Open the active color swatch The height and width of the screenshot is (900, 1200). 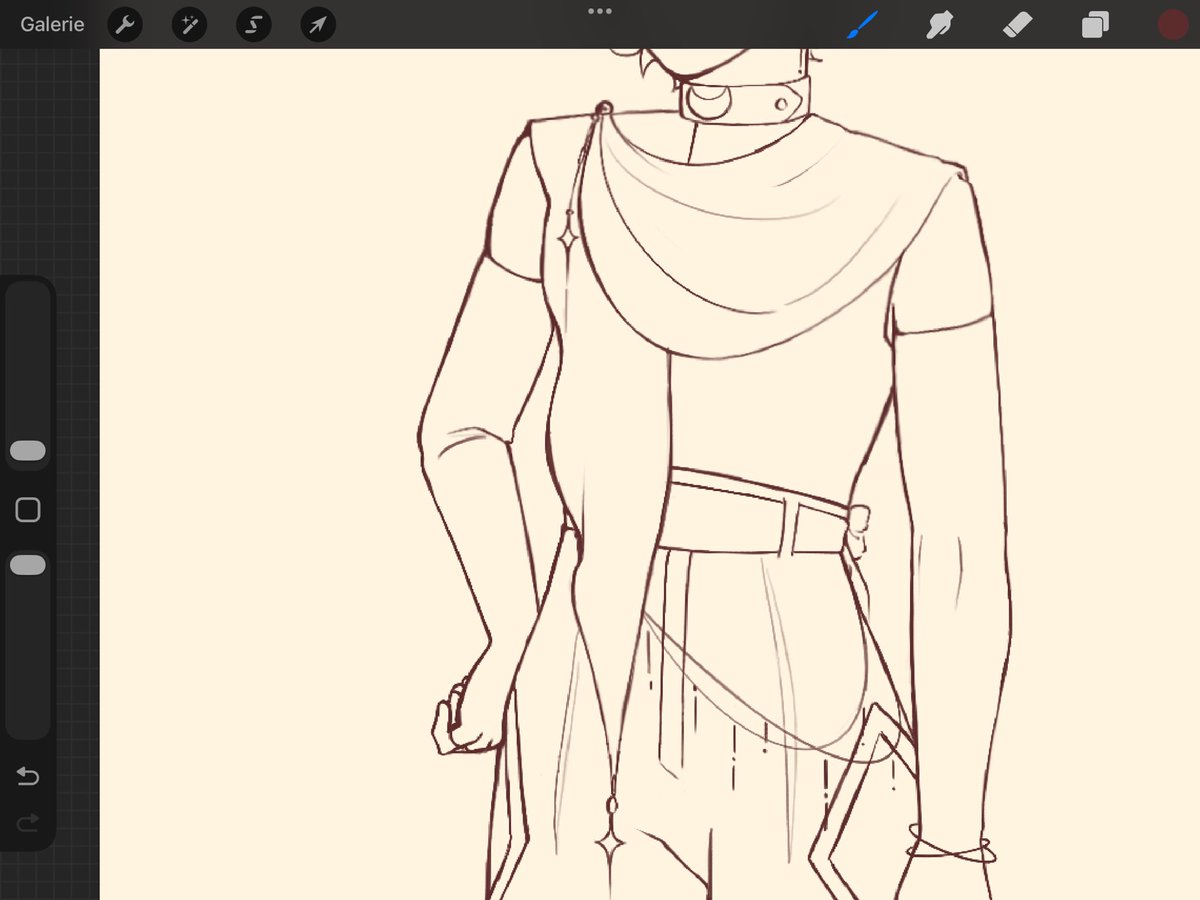(1172, 25)
